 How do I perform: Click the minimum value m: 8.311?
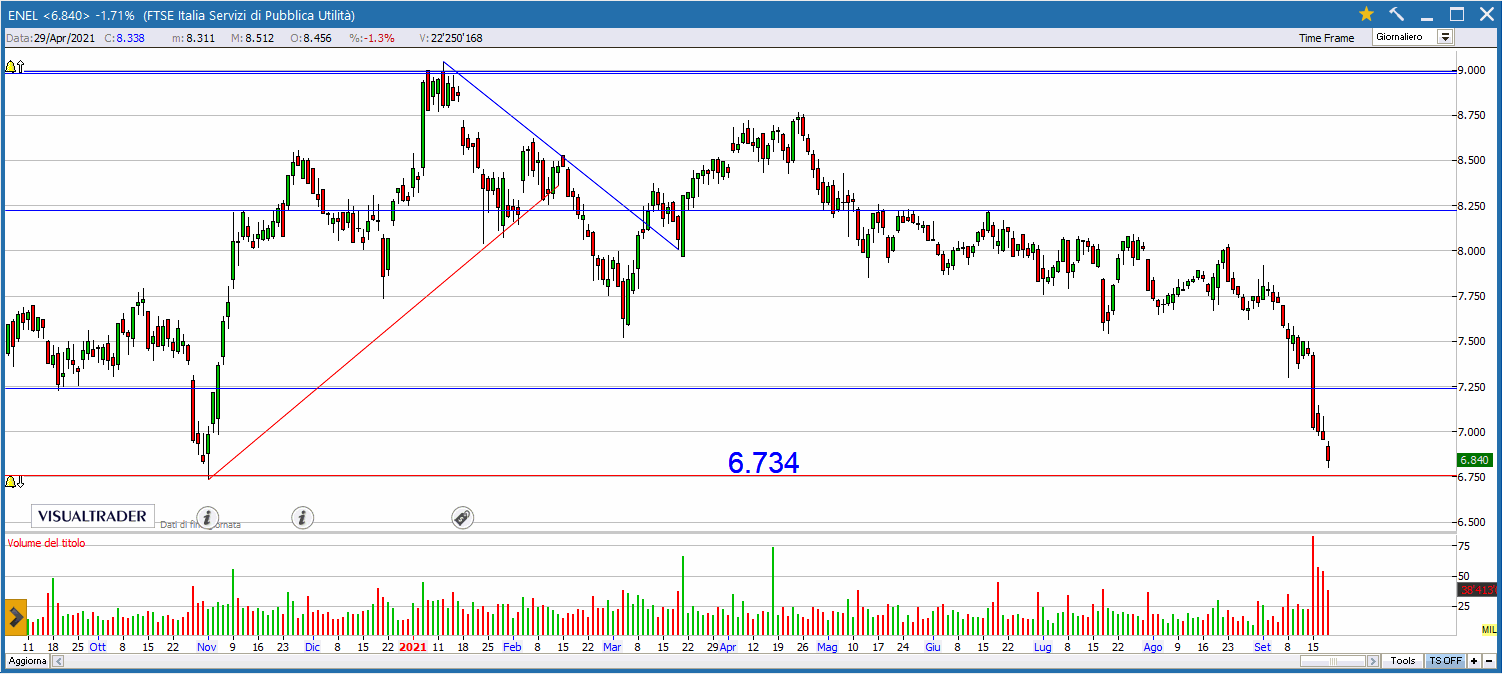(x=192, y=38)
